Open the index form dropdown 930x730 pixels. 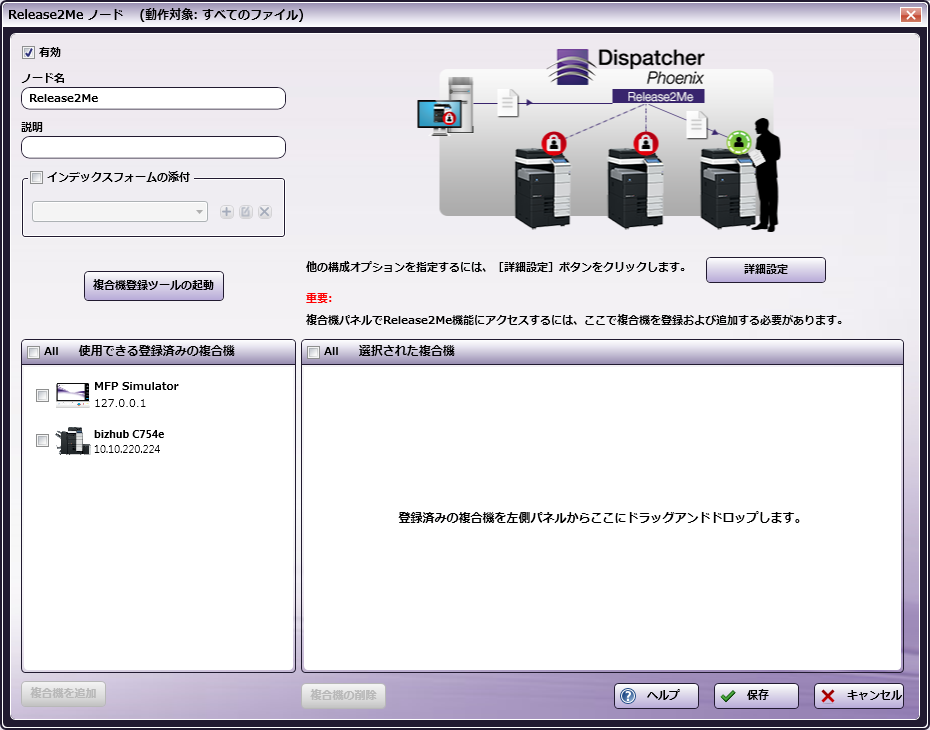click(x=120, y=212)
